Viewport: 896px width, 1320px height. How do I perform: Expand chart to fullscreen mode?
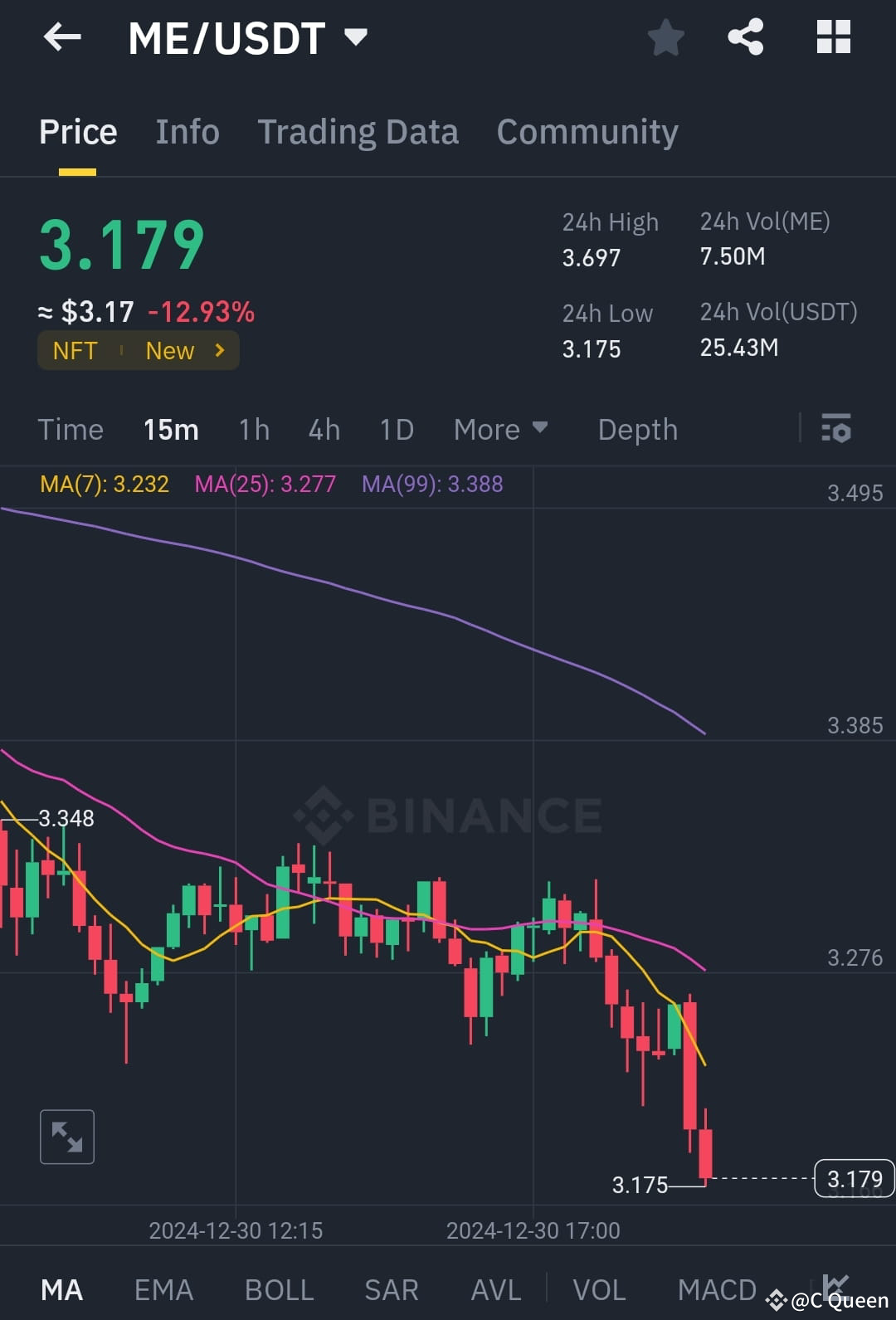pos(66,1137)
